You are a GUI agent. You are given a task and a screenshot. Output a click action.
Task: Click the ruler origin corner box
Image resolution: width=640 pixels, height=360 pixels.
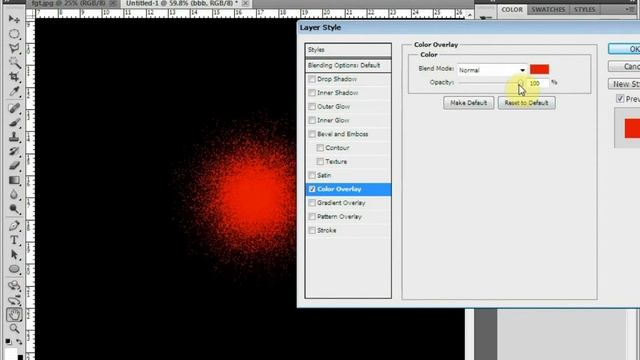point(30,15)
